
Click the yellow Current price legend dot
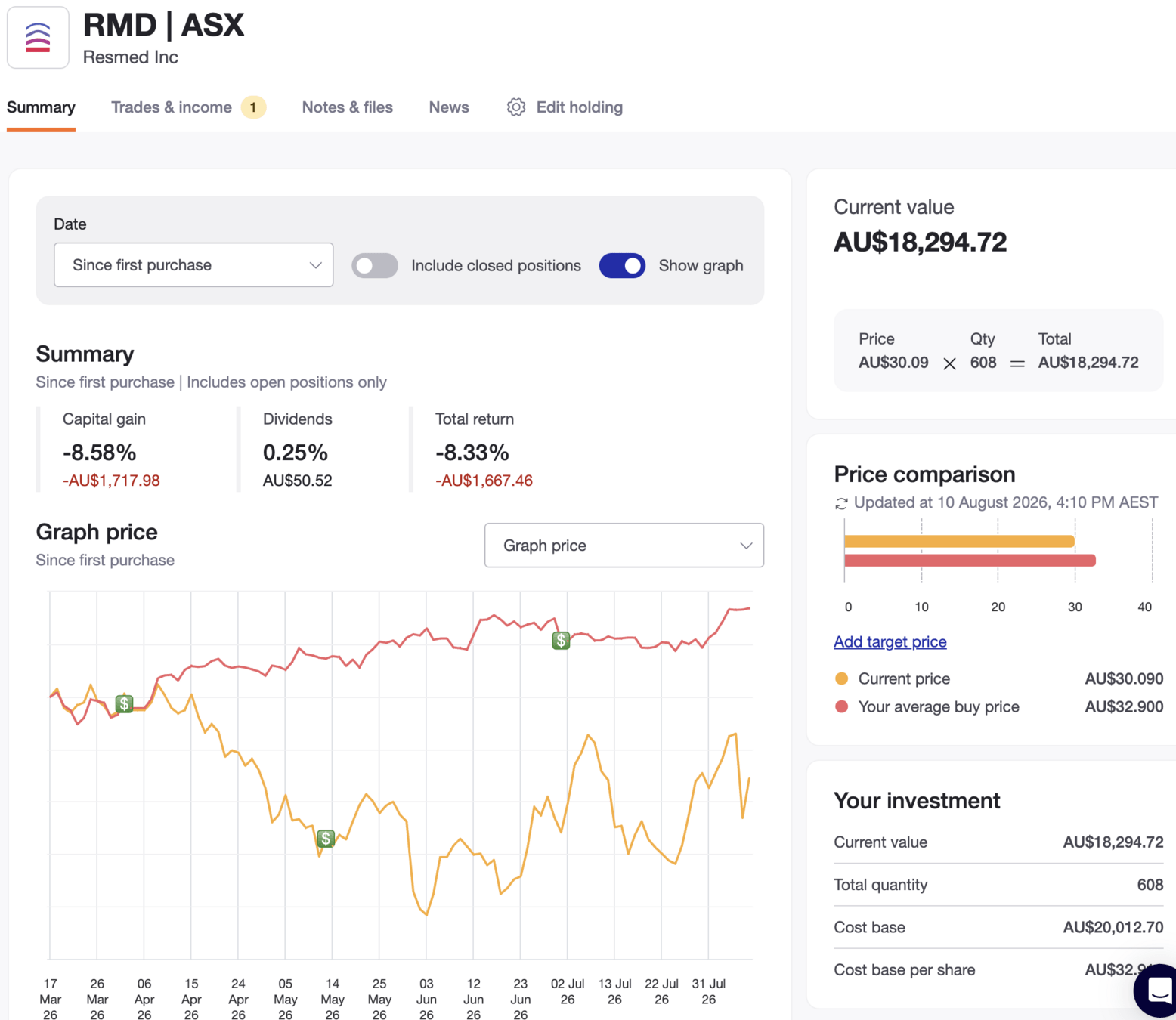pyautogui.click(x=841, y=678)
